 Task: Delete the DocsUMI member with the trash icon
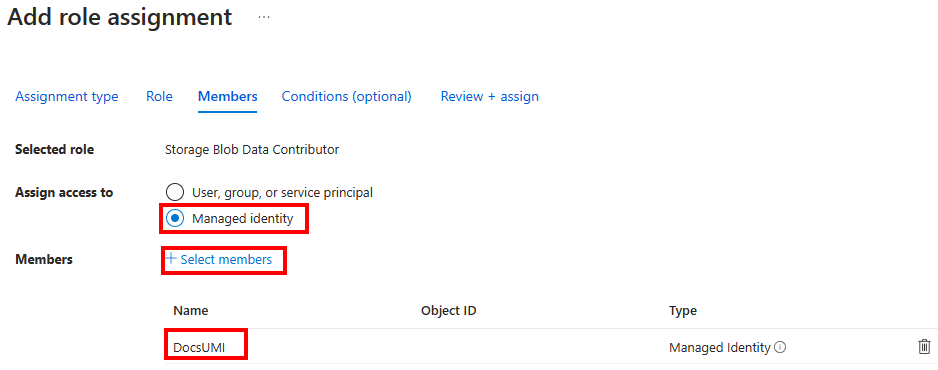[x=924, y=347]
